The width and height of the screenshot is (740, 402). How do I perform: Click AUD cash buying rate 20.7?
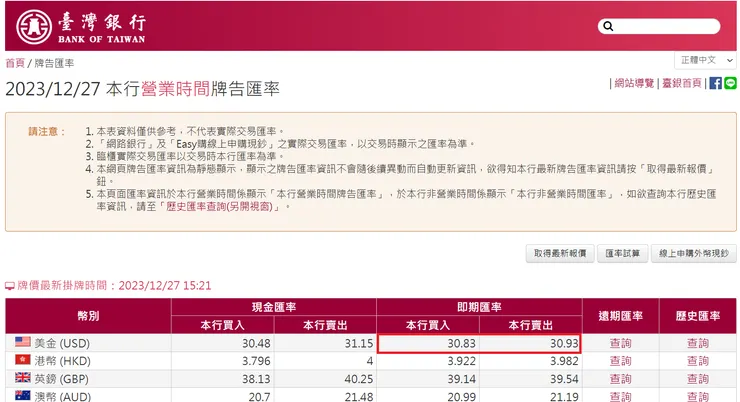click(260, 396)
